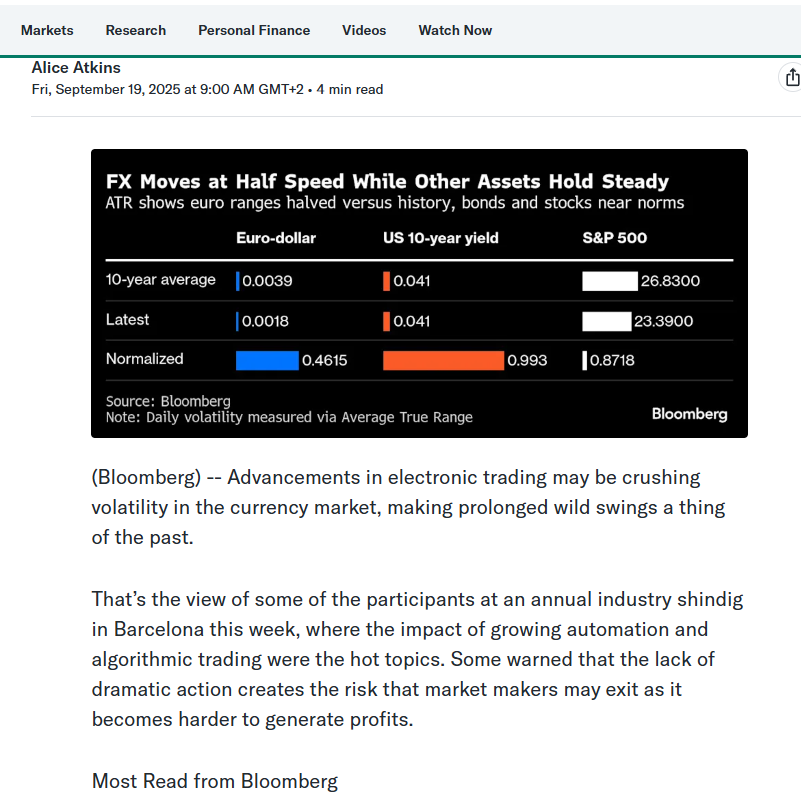The image size is (801, 804).
Task: Click the S&P 500 column header
Action: (615, 238)
